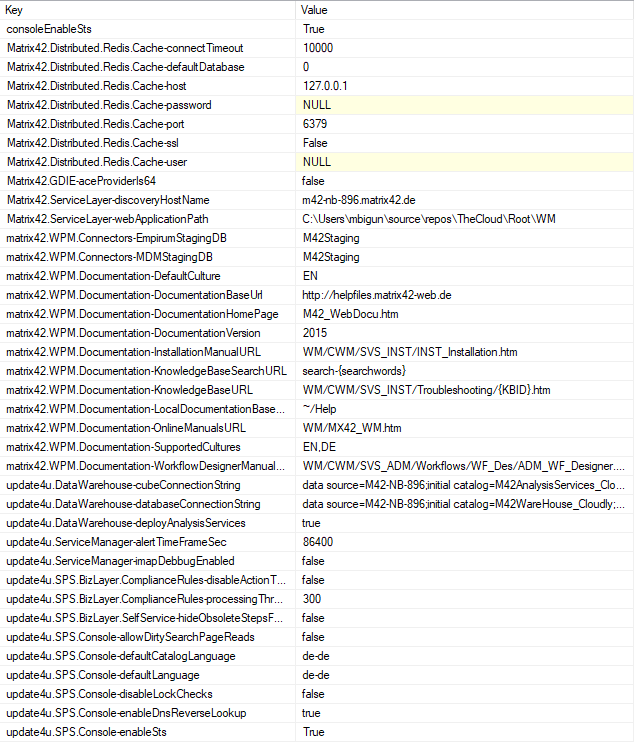634x742 pixels.
Task: Select the Documentation-KnowledgeBaseURL key
Action: (148, 390)
